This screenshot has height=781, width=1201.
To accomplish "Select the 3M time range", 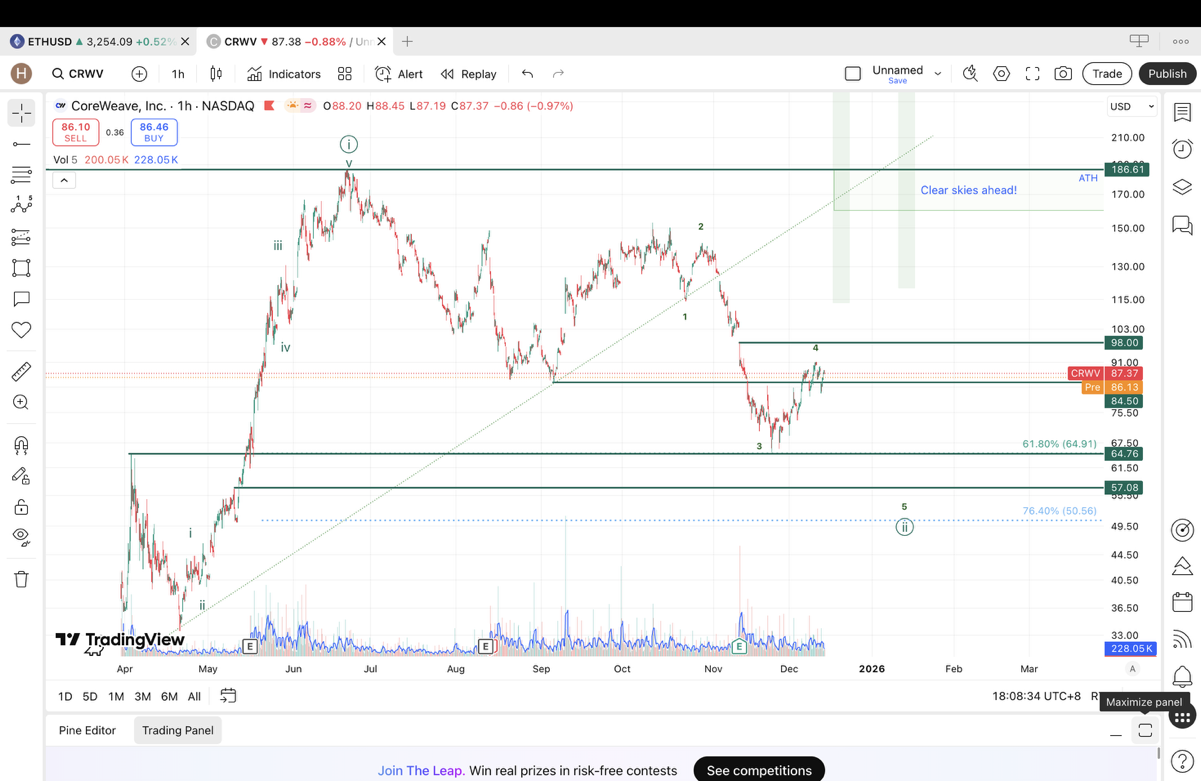I will coord(143,696).
